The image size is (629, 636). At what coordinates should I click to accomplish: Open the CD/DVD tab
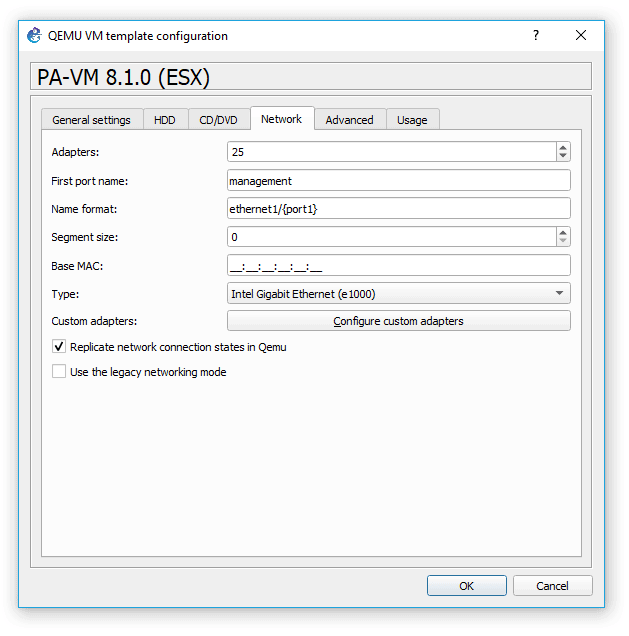pyautogui.click(x=218, y=120)
